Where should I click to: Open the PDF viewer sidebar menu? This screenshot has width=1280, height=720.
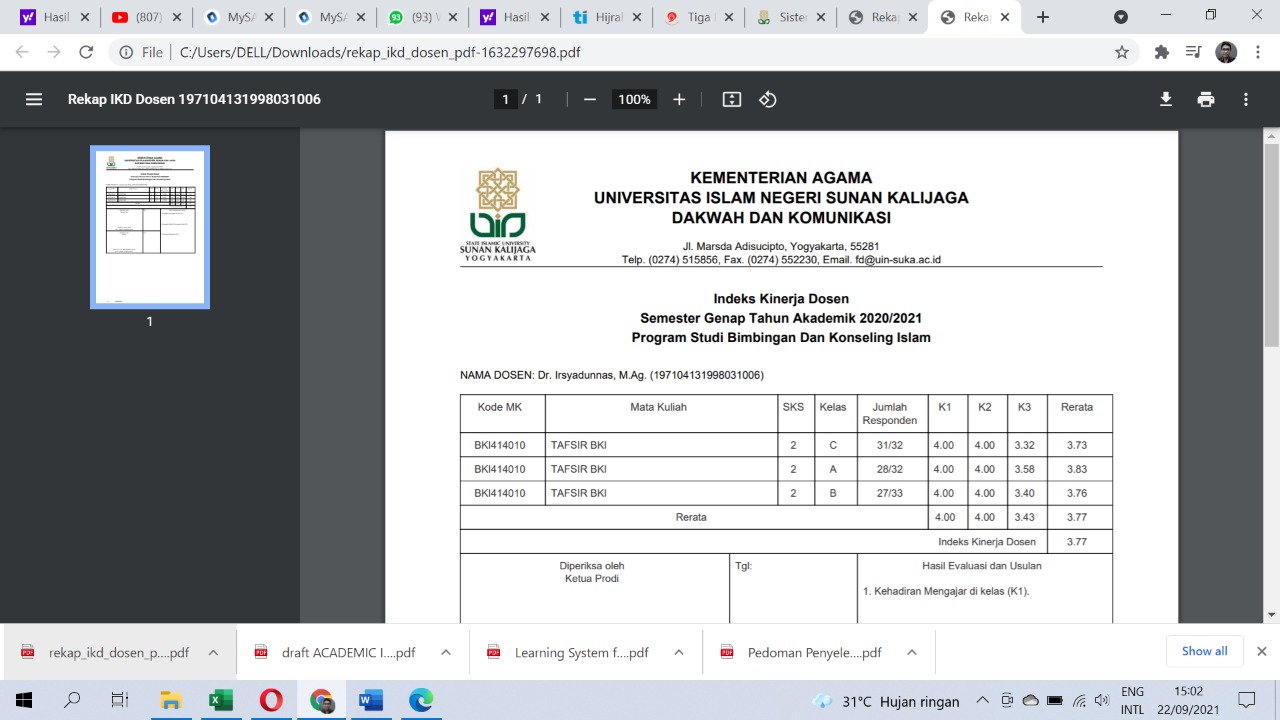[x=34, y=99]
